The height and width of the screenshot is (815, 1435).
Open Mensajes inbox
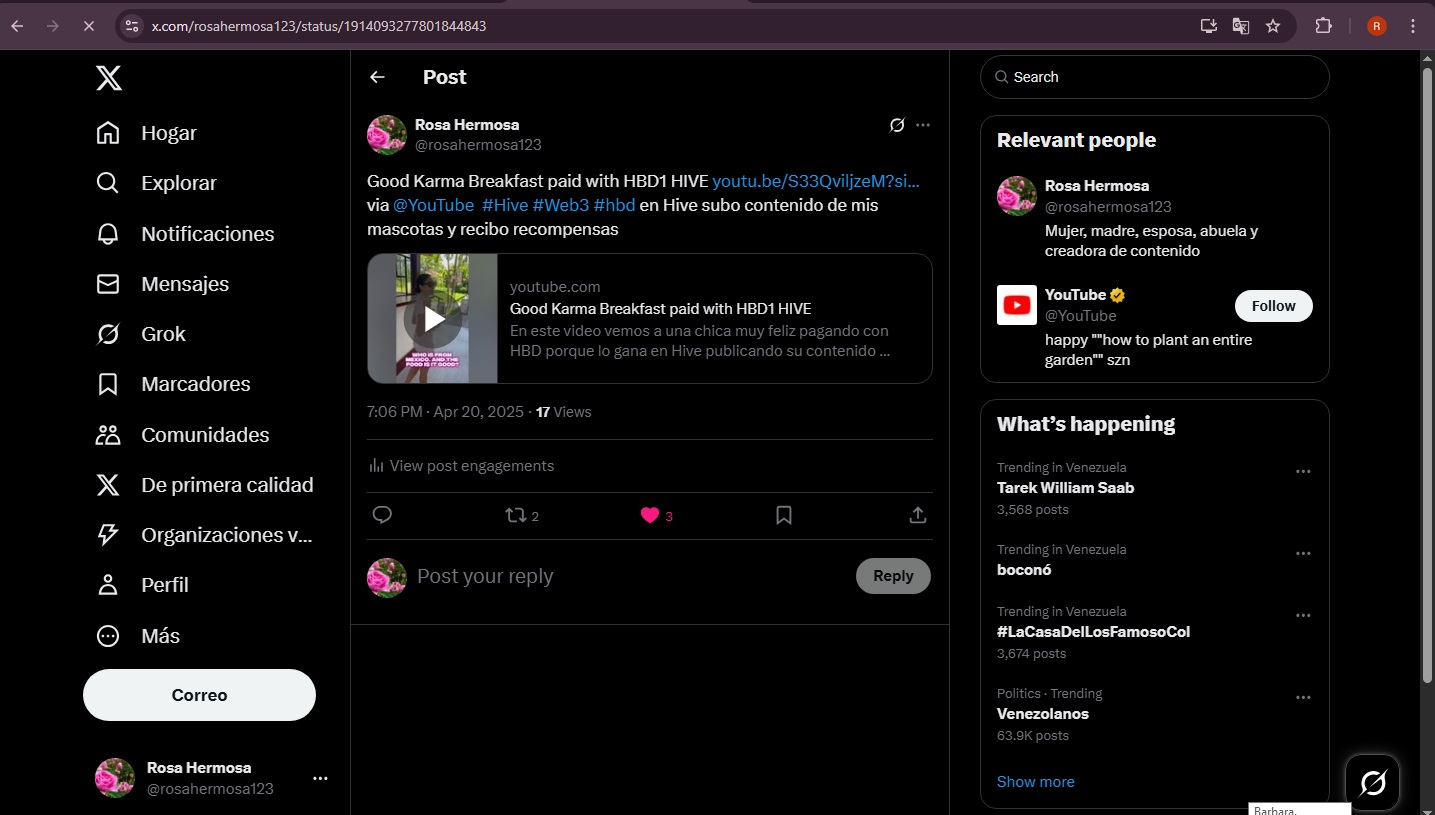click(x=162, y=284)
